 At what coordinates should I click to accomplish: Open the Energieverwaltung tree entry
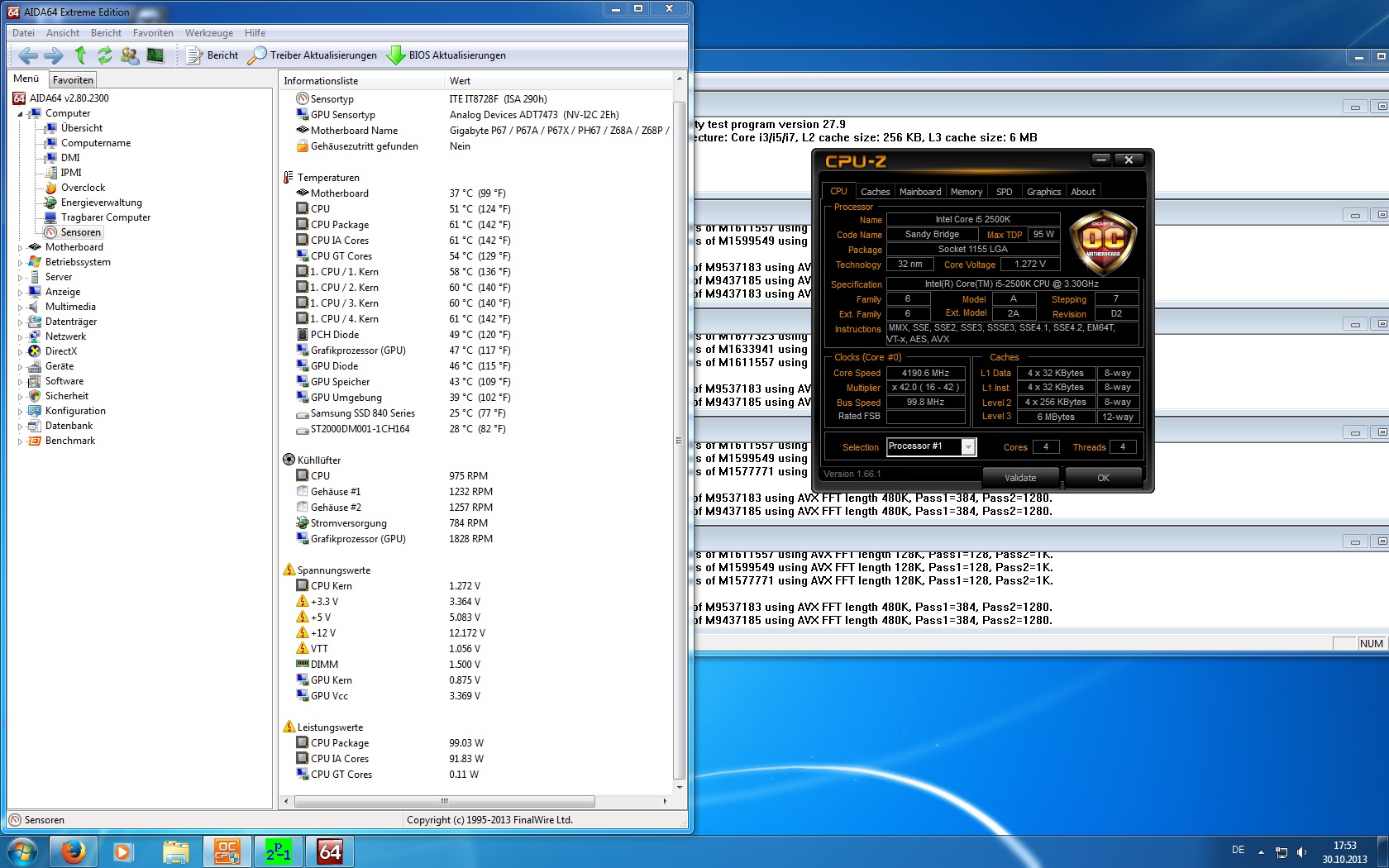pyautogui.click(x=93, y=203)
